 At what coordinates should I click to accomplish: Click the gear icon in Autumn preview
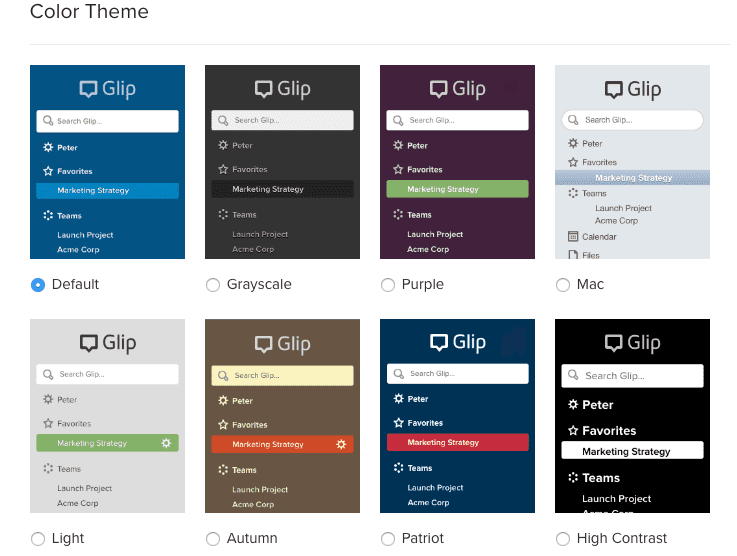coord(341,444)
